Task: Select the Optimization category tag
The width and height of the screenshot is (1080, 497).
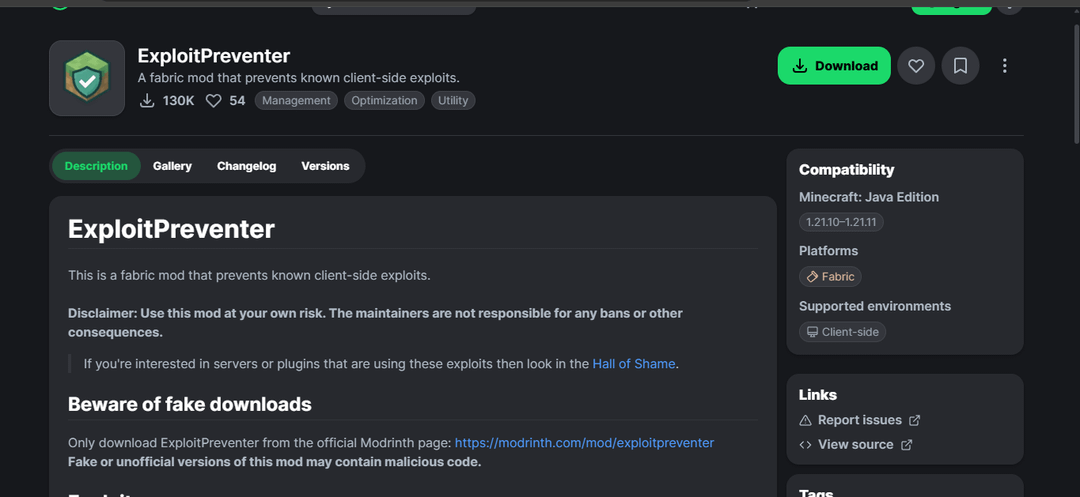Action: (x=384, y=101)
